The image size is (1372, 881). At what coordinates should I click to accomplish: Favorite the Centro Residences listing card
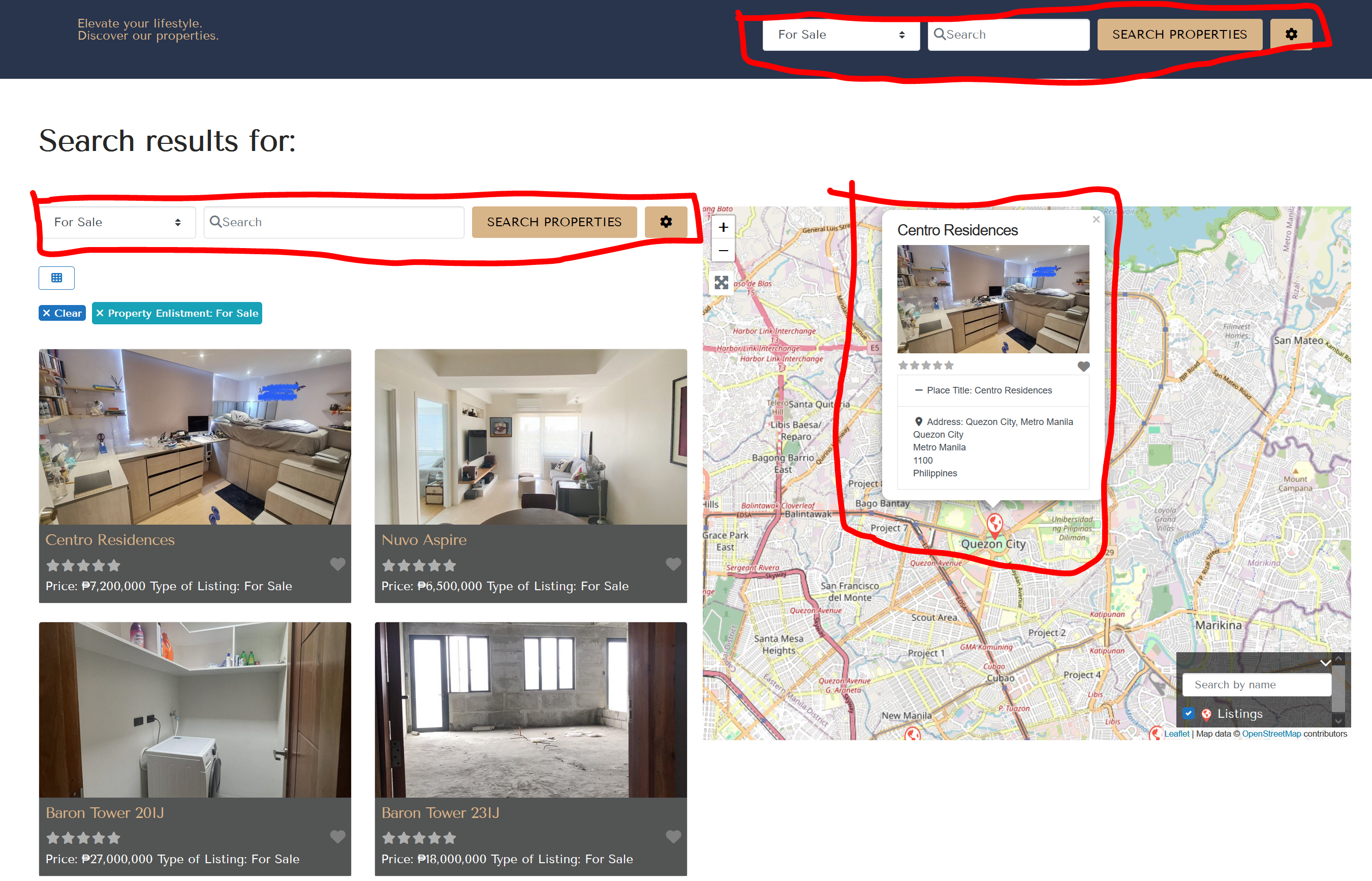(338, 564)
